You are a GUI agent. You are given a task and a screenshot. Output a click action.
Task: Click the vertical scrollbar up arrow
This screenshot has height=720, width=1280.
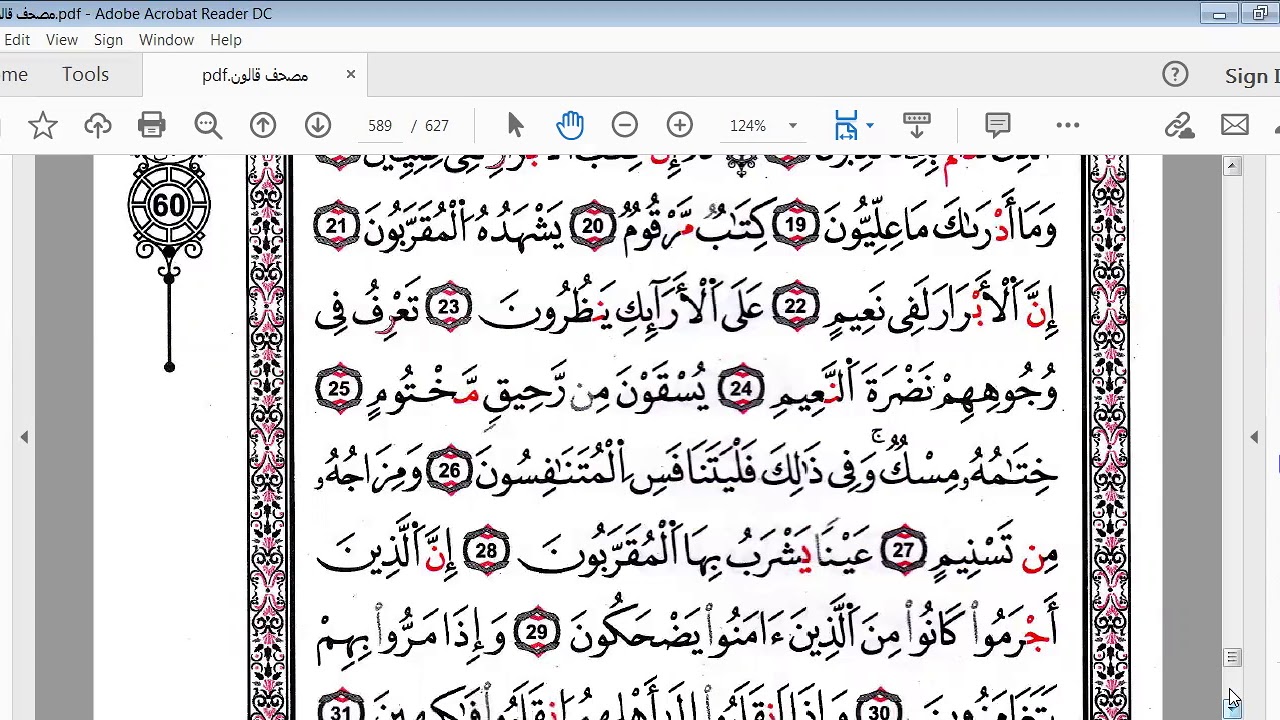1232,166
